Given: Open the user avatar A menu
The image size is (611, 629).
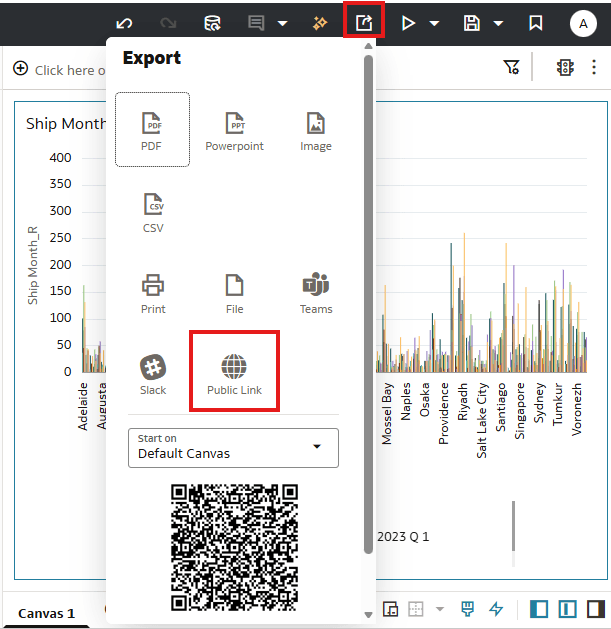Looking at the screenshot, I should pyautogui.click(x=583, y=24).
